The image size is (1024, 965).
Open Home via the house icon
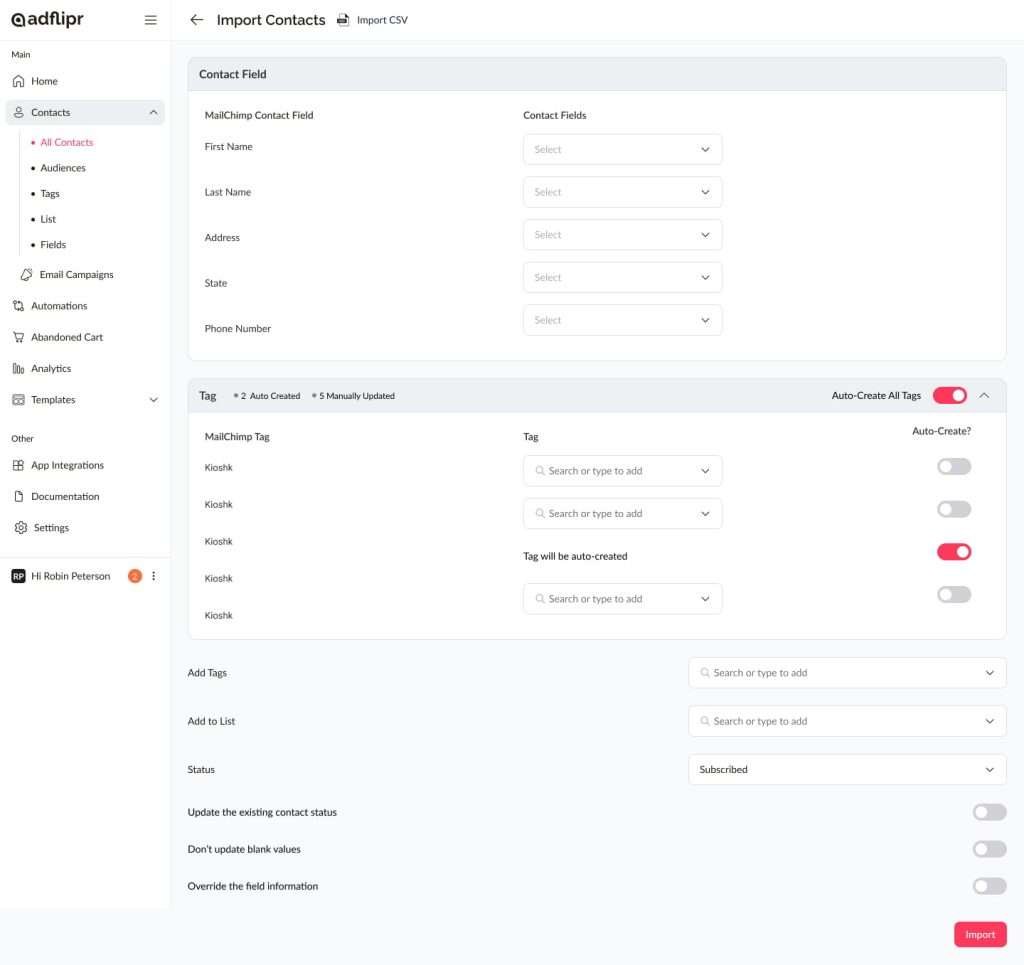point(18,81)
